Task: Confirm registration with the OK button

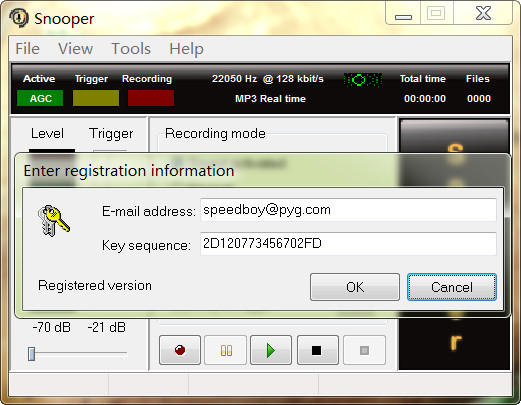Action: click(x=355, y=287)
